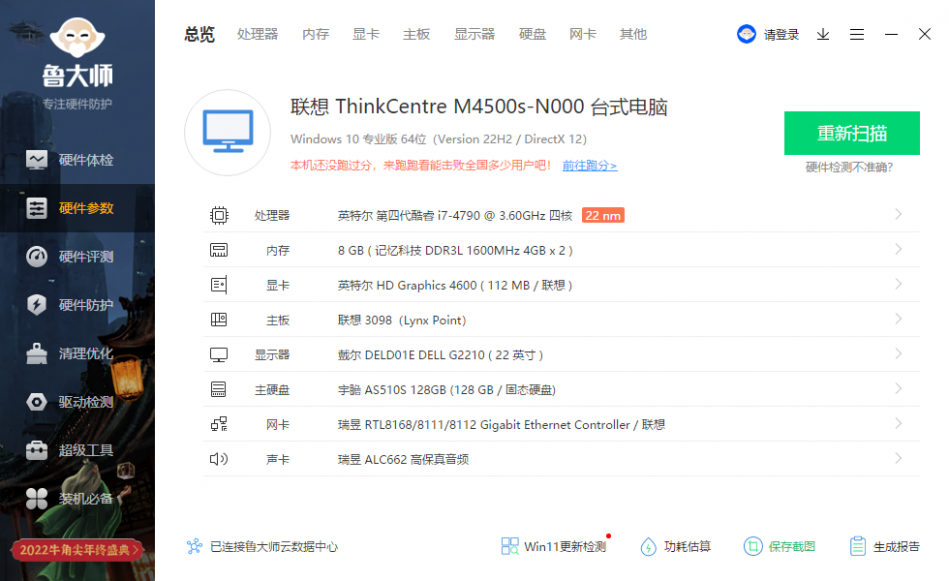This screenshot has width=949, height=581.
Task: Click the memory module icon
Action: click(x=219, y=250)
